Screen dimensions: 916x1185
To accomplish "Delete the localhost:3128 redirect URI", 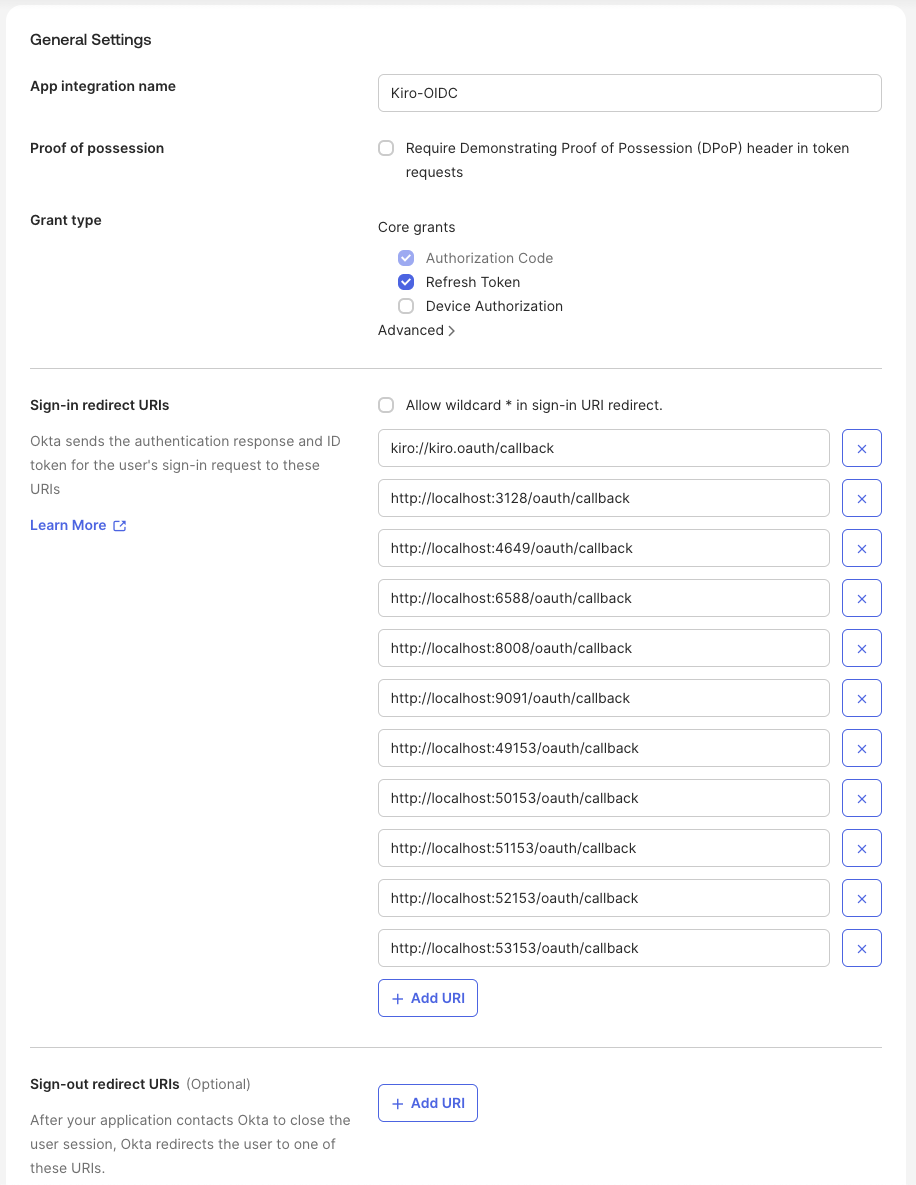I will [x=861, y=498].
